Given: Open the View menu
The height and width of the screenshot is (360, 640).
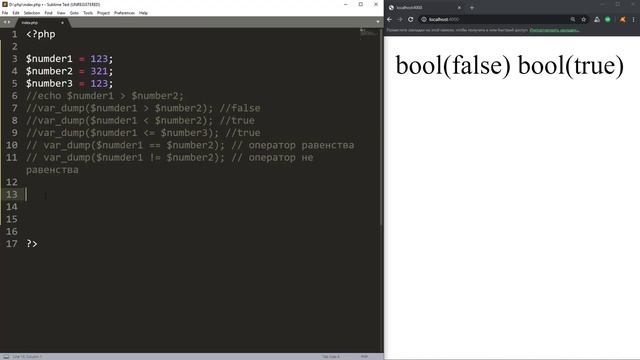Looking at the screenshot, I should click(61, 13).
